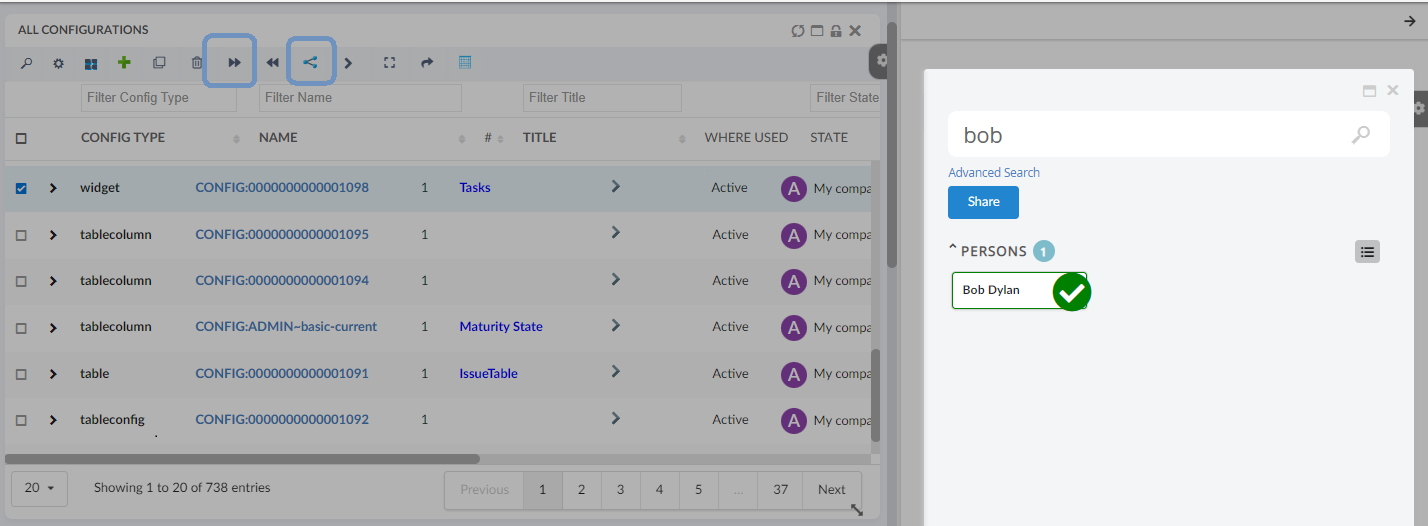Viewport: 1428px width, 526px height.
Task: Open the Advanced Search link
Action: [x=994, y=173]
